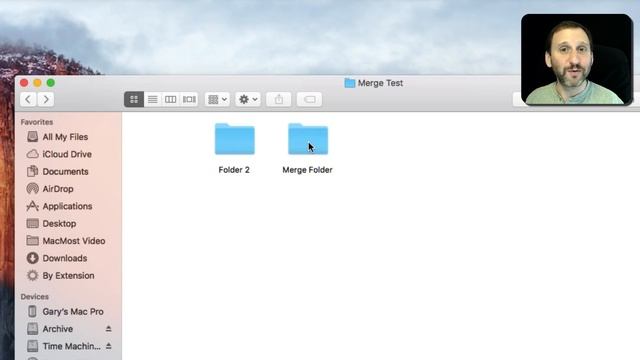Click the Merge Test window title
640x360 pixels.
coord(380,83)
